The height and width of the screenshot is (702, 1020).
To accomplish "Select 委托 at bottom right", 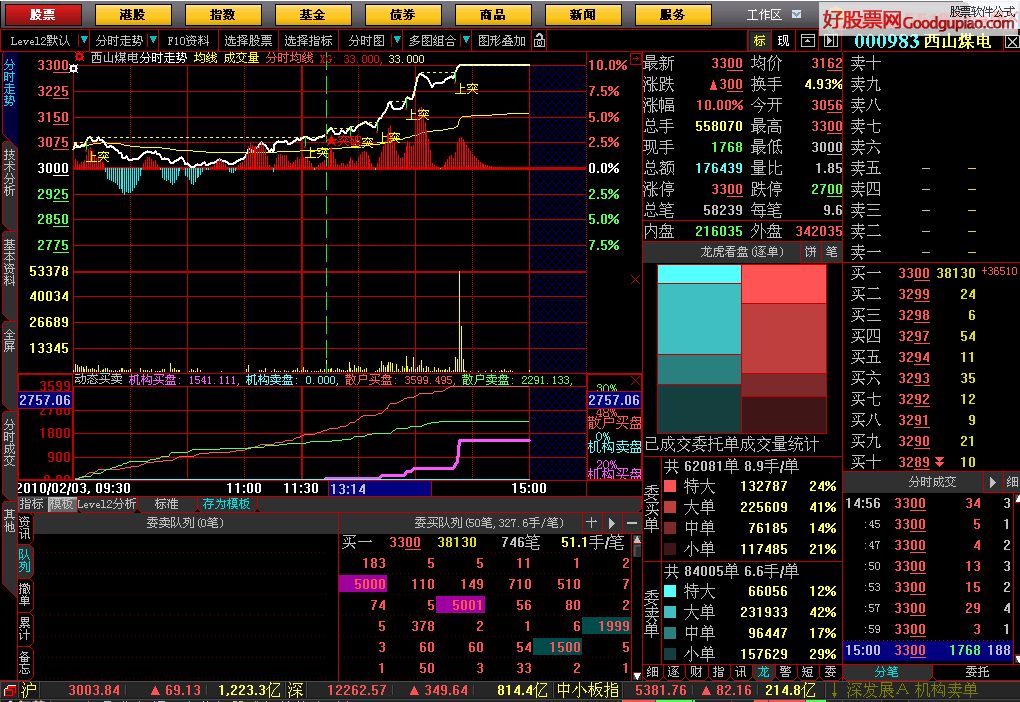I will (976, 671).
